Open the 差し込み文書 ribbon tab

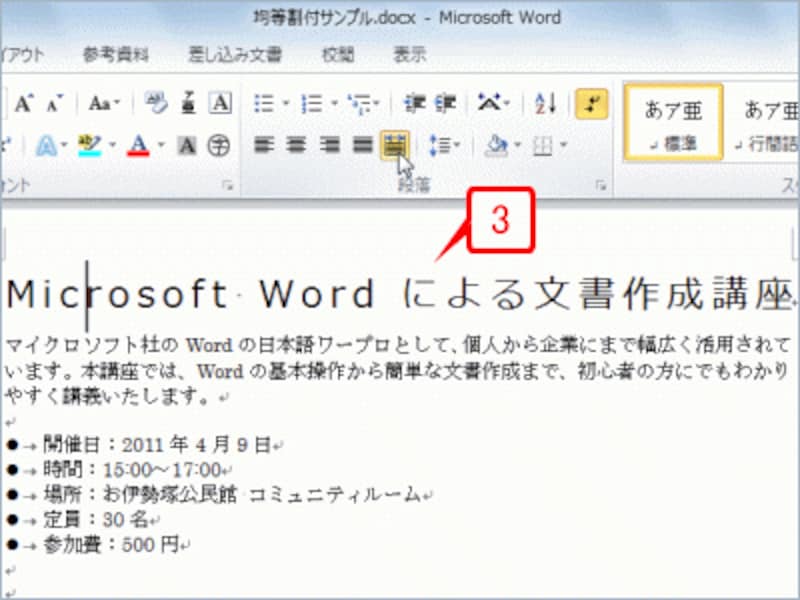pos(235,54)
